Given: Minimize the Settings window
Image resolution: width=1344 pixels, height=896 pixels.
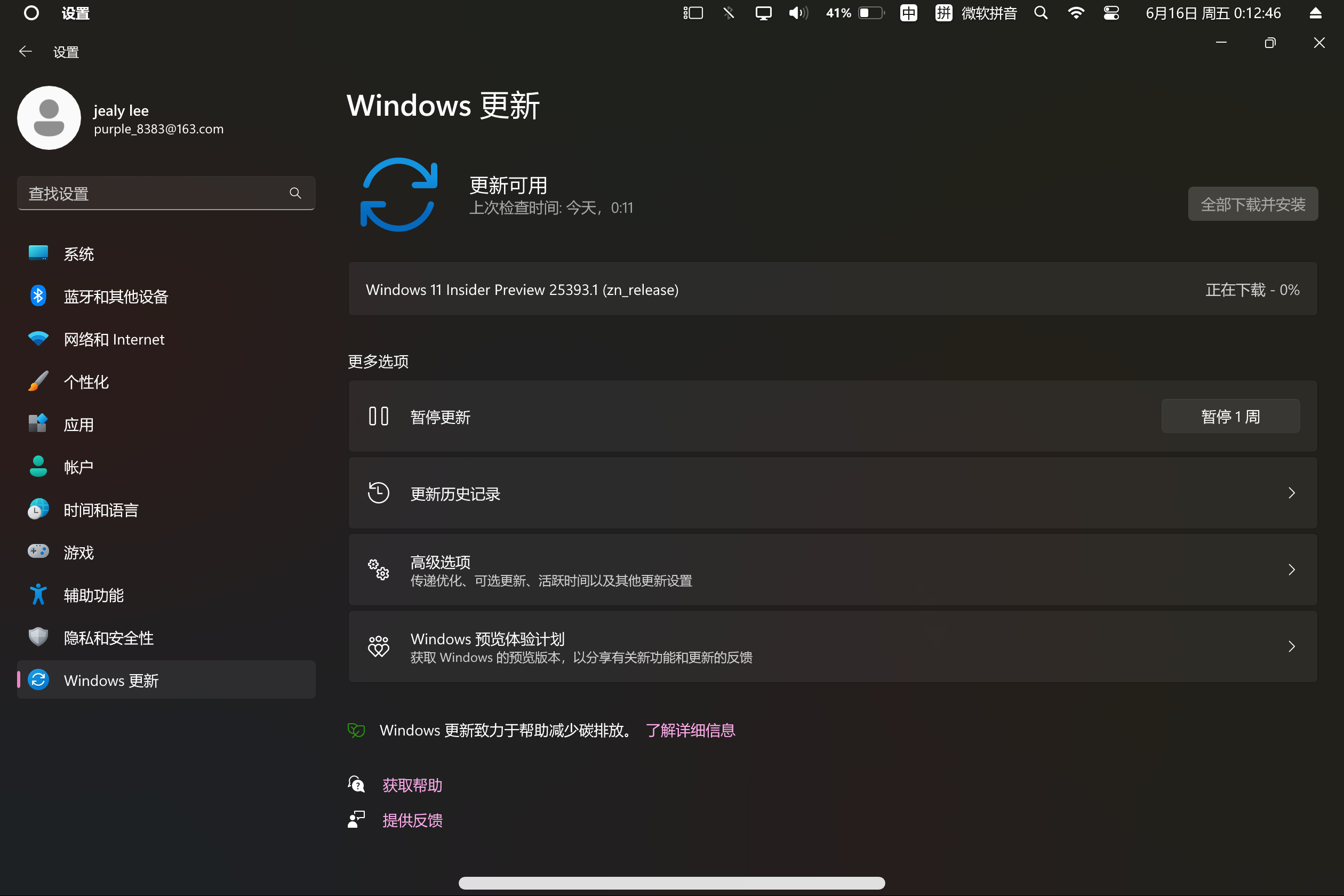Looking at the screenshot, I should tap(1221, 43).
